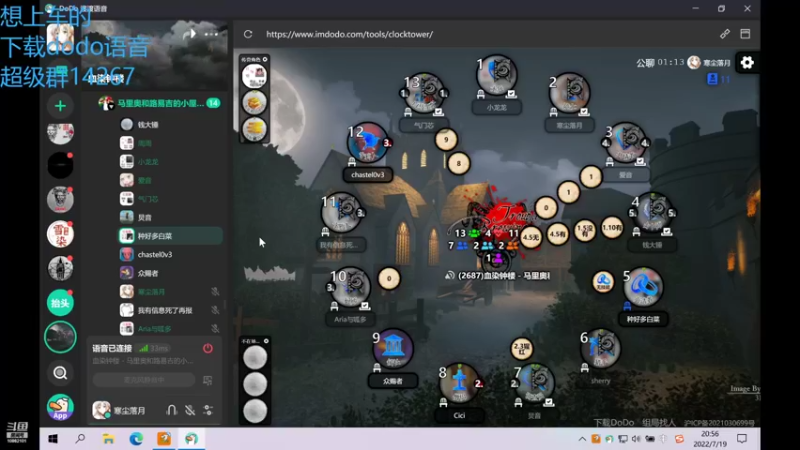Select the player 5 token above 种好多白菜

[643, 286]
